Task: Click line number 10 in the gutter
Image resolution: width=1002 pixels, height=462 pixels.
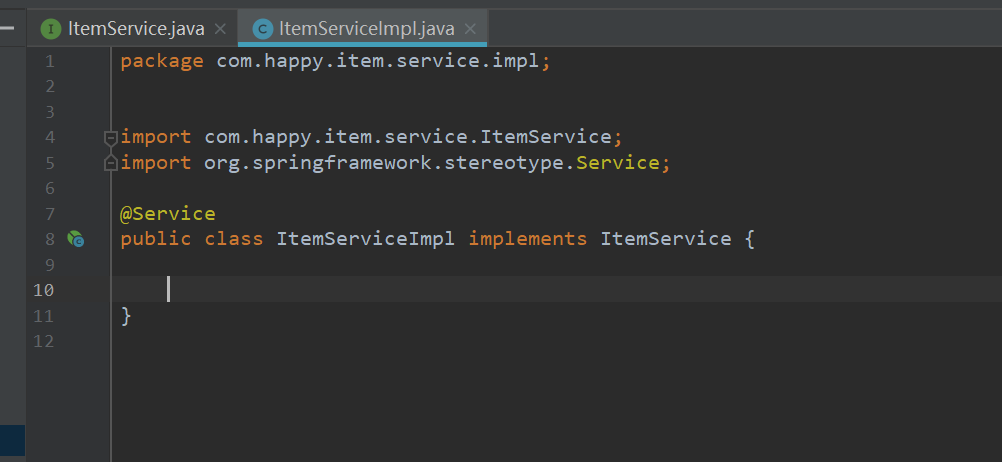Action: click(43, 290)
